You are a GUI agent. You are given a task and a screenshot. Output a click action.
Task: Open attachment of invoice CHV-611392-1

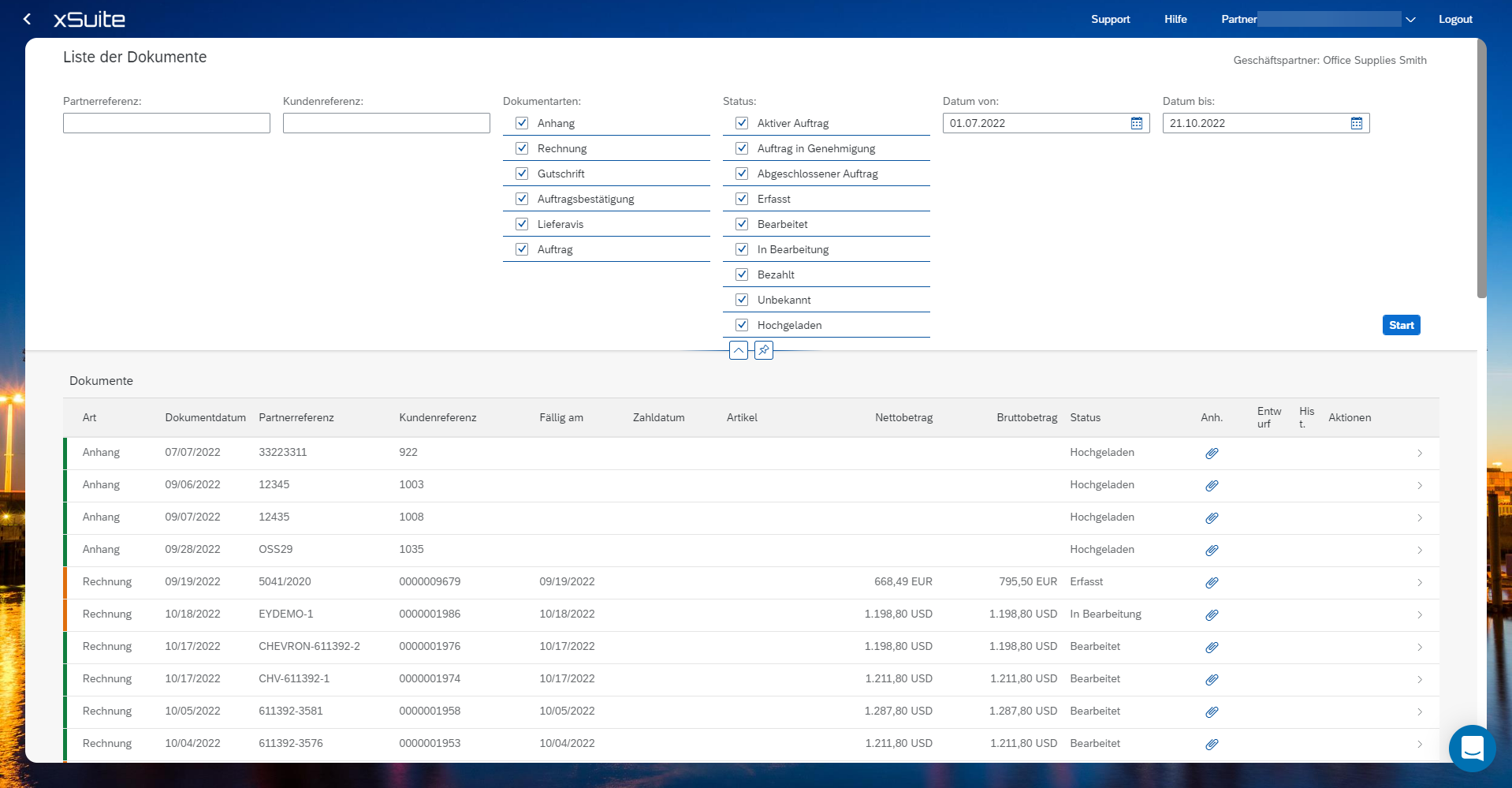tap(1212, 679)
